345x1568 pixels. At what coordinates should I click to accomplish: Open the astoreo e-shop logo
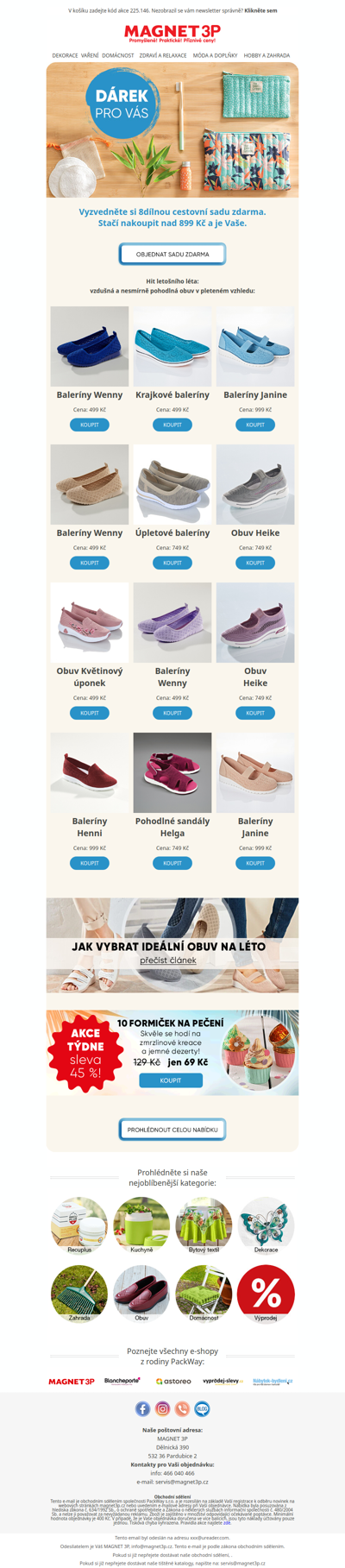173,1382
